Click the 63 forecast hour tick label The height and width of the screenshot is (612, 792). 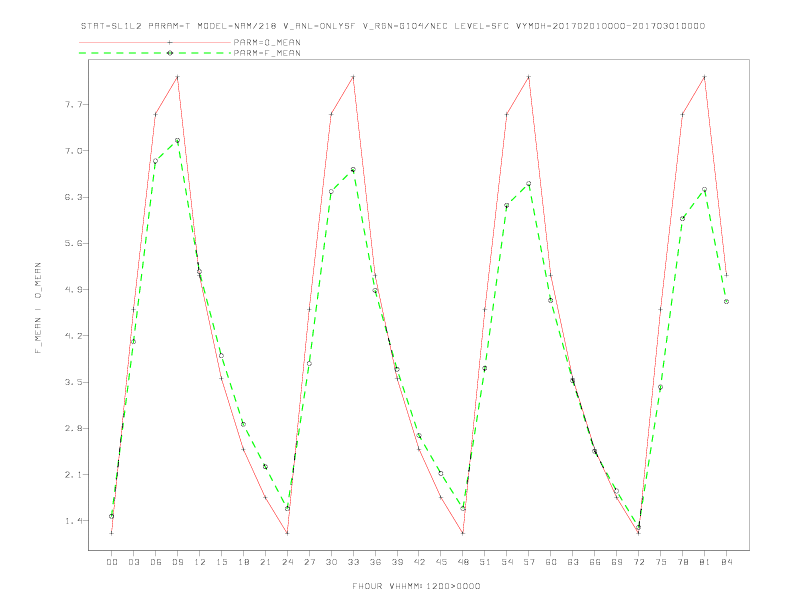573,562
